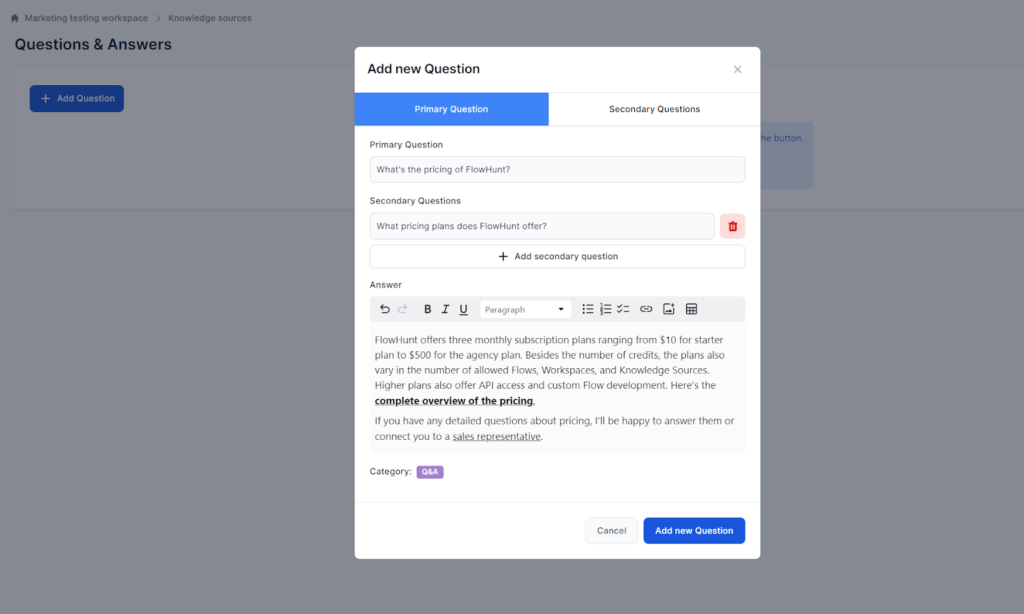Apply Italic formatting to the answer text
Screen dimensions: 1024x614
click(445, 309)
